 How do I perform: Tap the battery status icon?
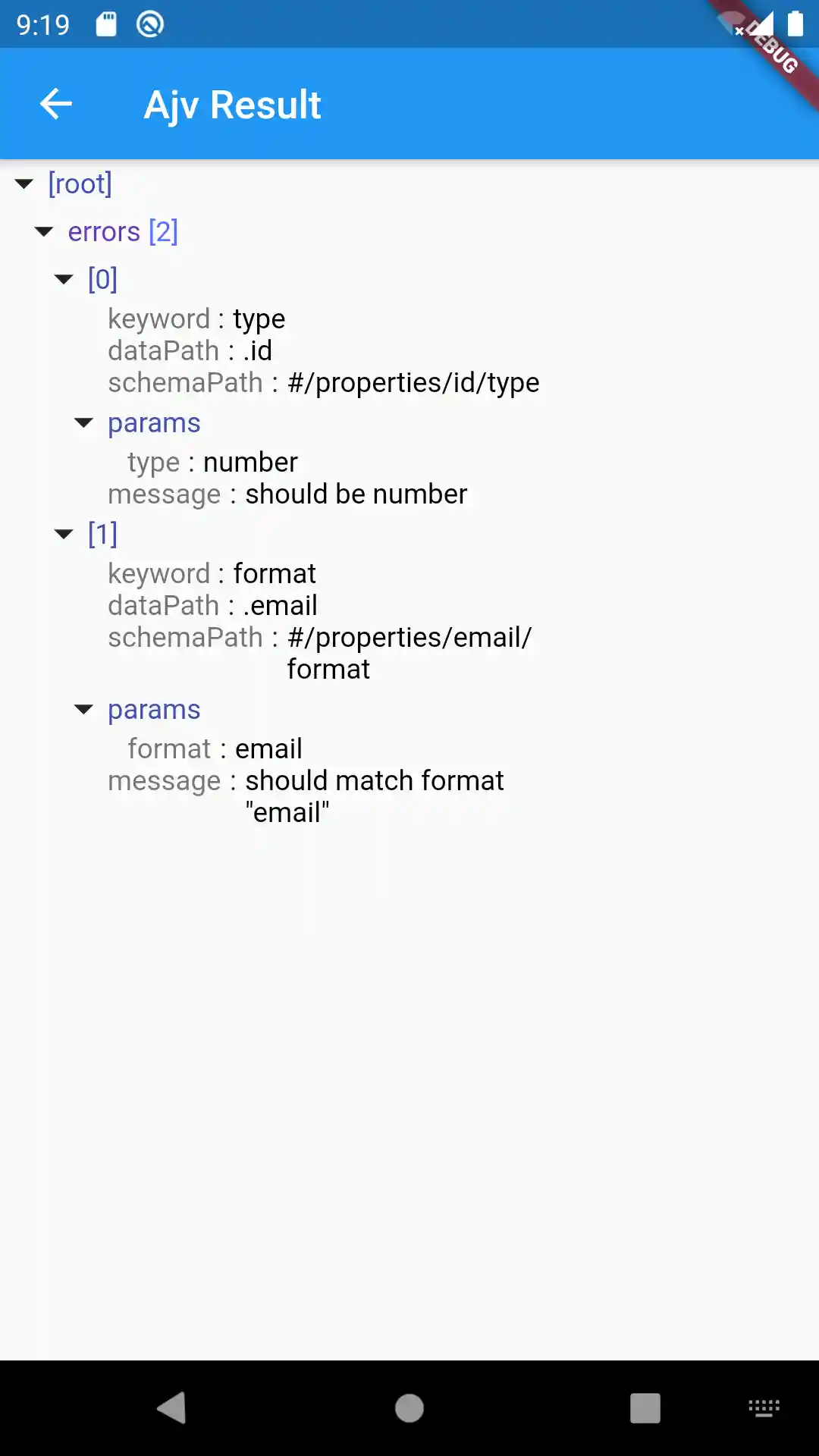click(x=795, y=24)
